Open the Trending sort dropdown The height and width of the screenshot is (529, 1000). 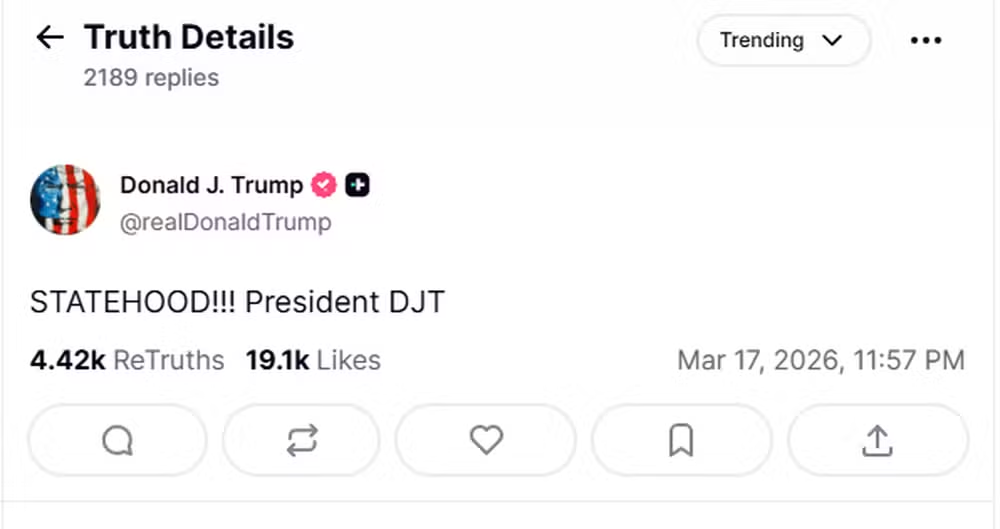coord(782,41)
